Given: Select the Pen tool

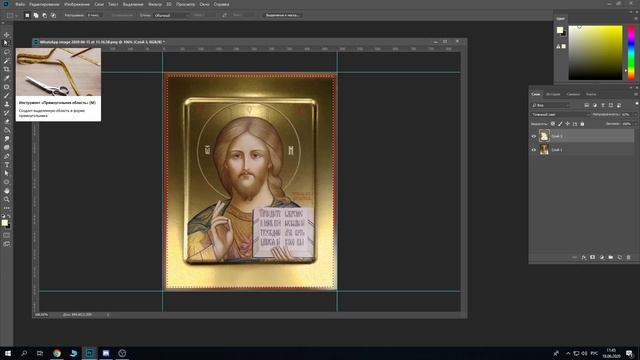Looking at the screenshot, I should 7,156.
